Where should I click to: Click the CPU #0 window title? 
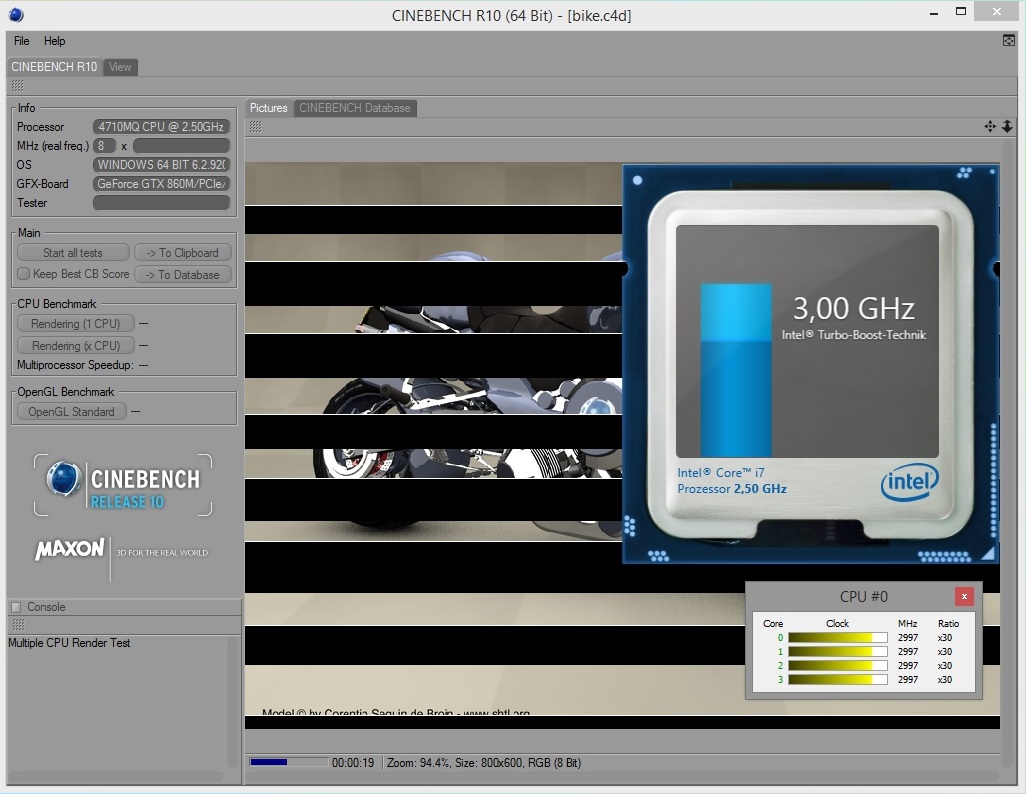pyautogui.click(x=864, y=596)
